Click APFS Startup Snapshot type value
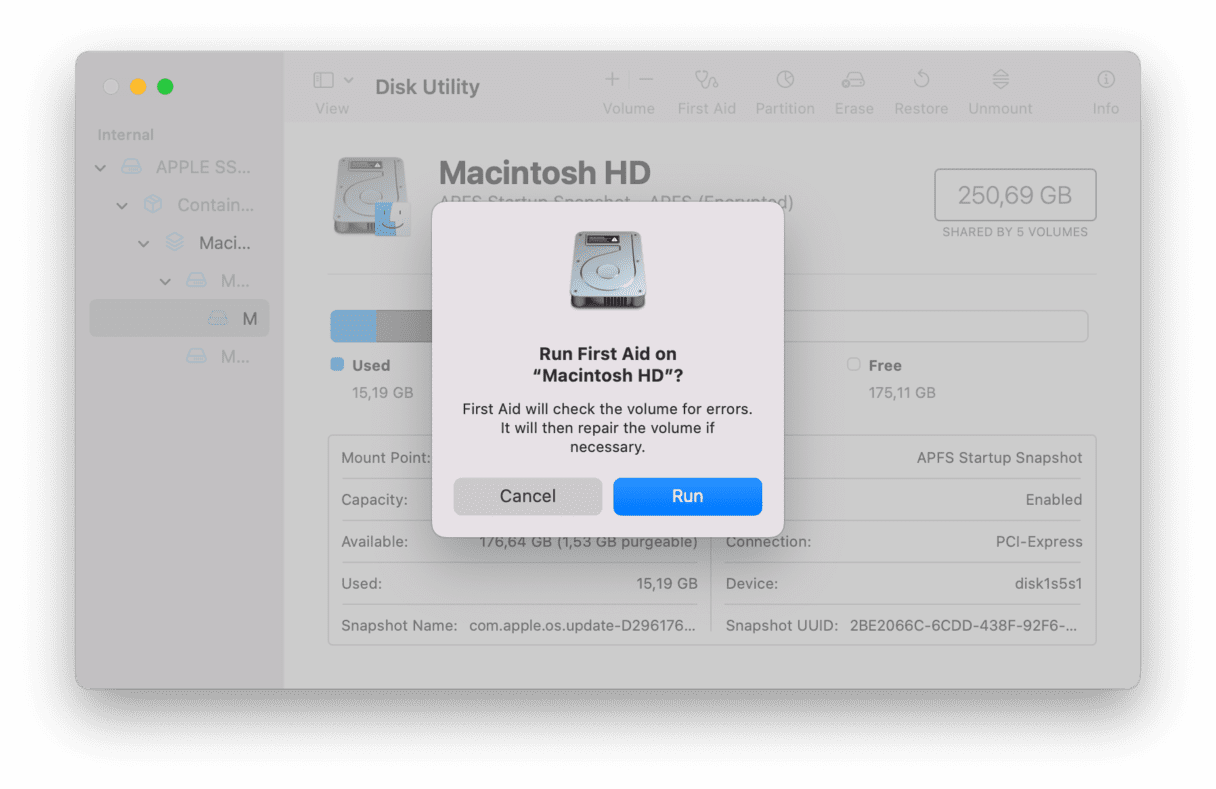Screen dimensions: 1216x789 [999, 458]
